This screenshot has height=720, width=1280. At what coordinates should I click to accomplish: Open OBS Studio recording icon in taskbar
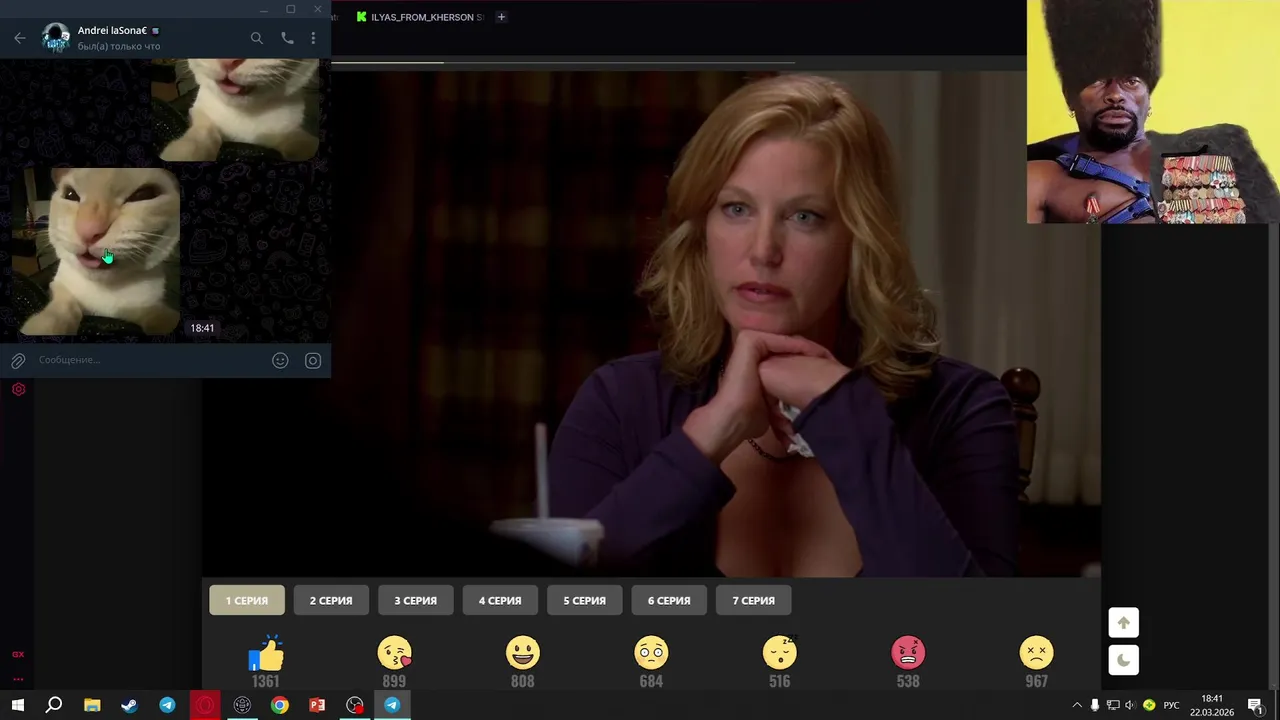(x=355, y=705)
